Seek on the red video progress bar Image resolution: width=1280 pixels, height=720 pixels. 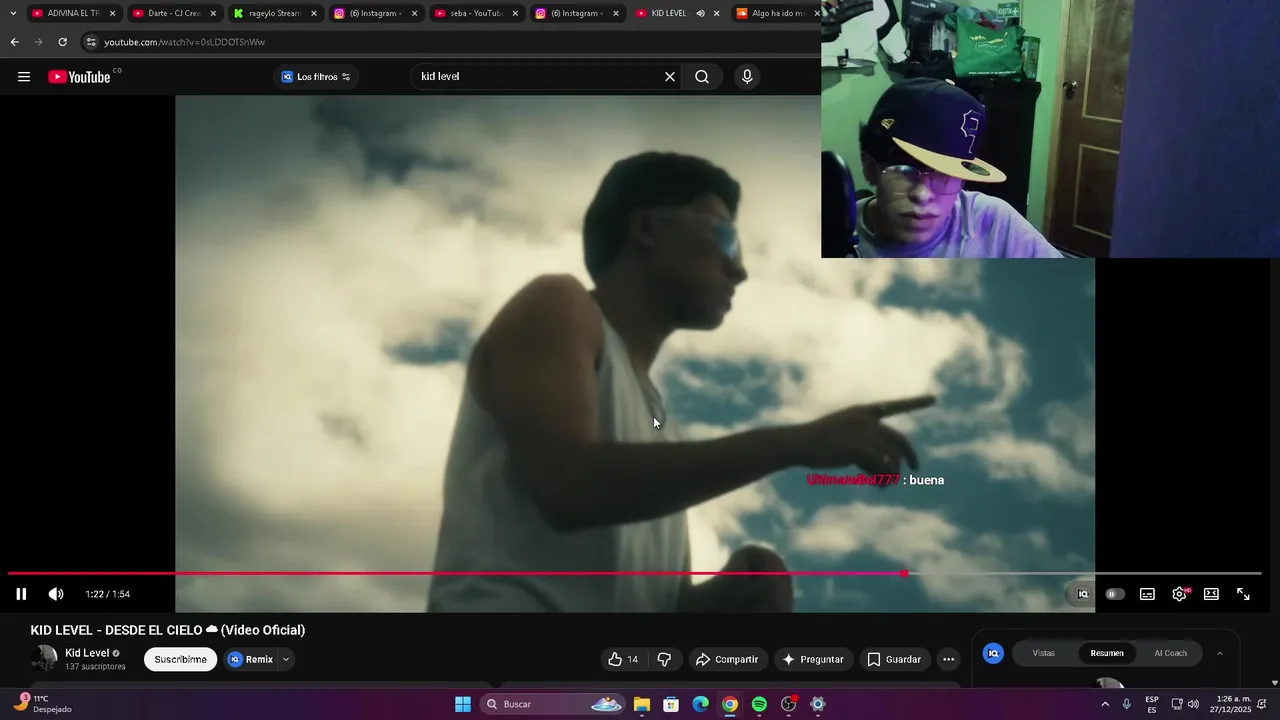click(635, 574)
